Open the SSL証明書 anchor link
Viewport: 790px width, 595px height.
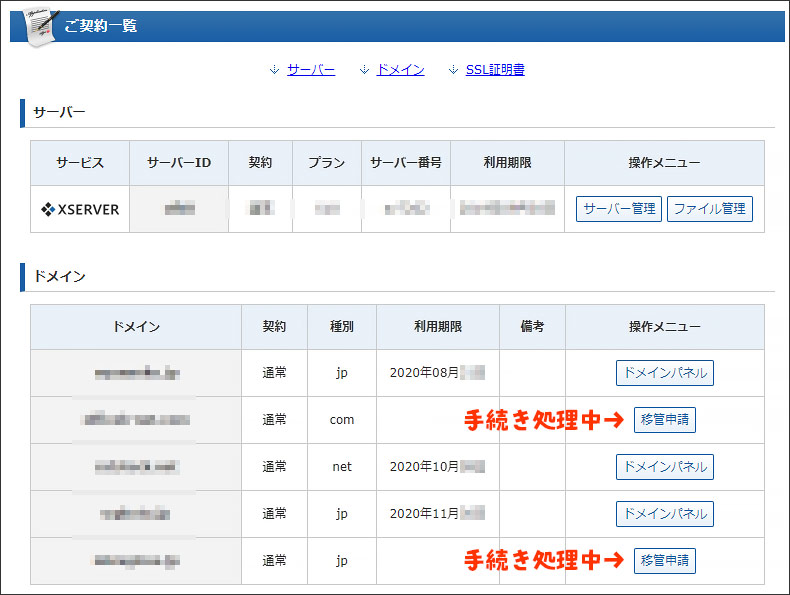point(495,70)
